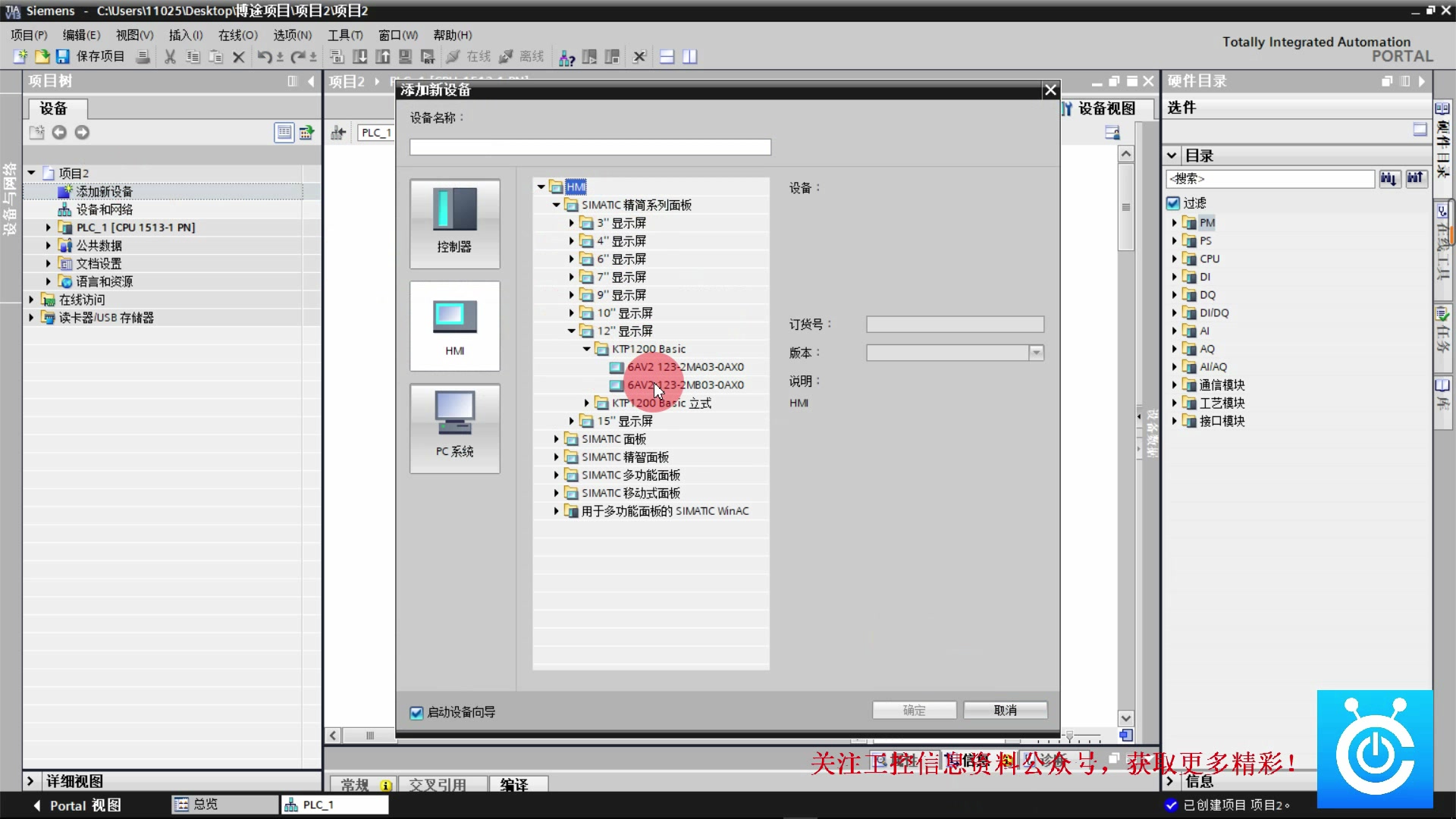The image size is (1456, 819).
Task: Click the project tree forward arrow icon
Action: click(82, 133)
